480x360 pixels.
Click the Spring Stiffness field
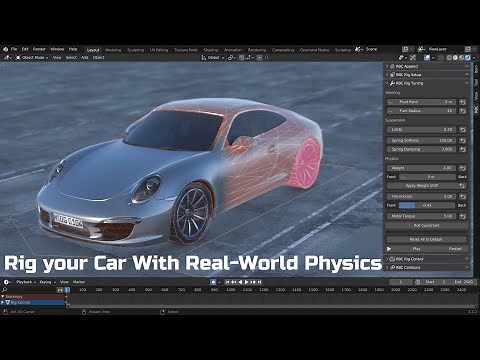coord(421,141)
